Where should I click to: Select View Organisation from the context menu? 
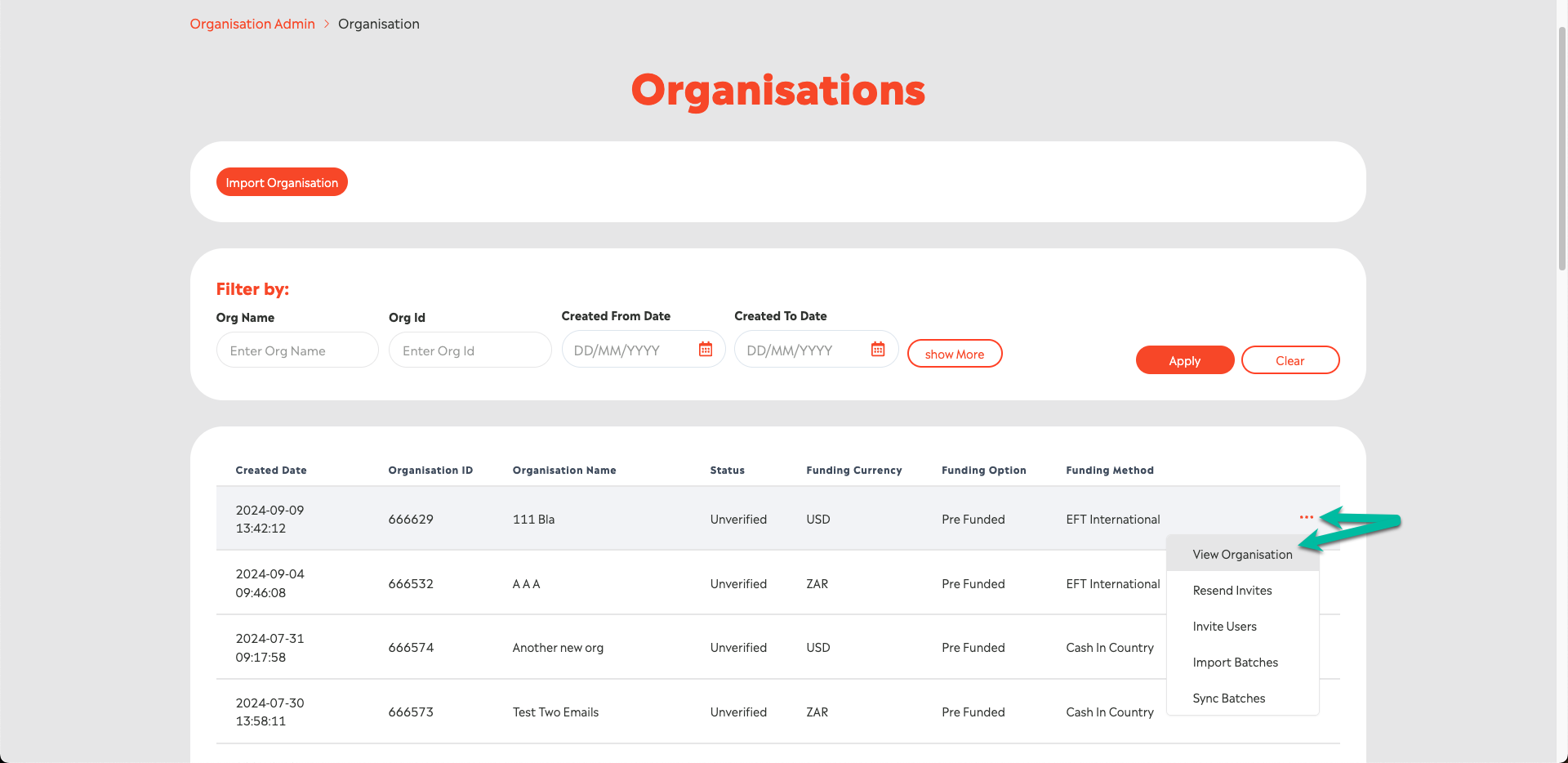(x=1242, y=554)
